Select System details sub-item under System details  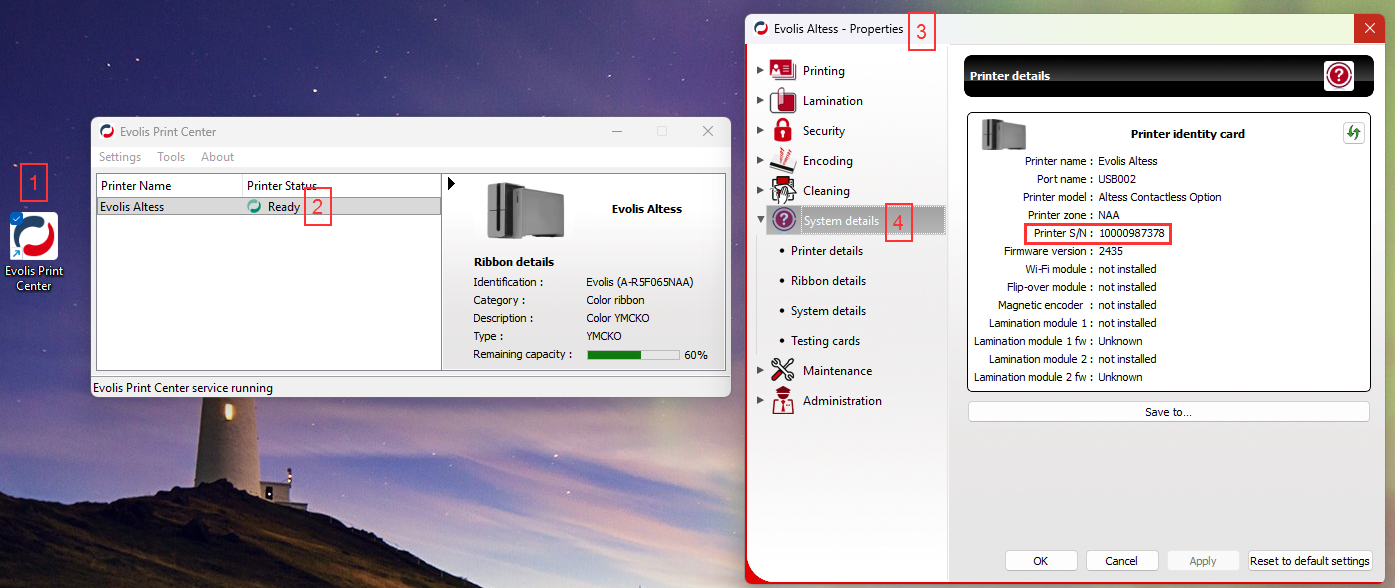pos(828,311)
